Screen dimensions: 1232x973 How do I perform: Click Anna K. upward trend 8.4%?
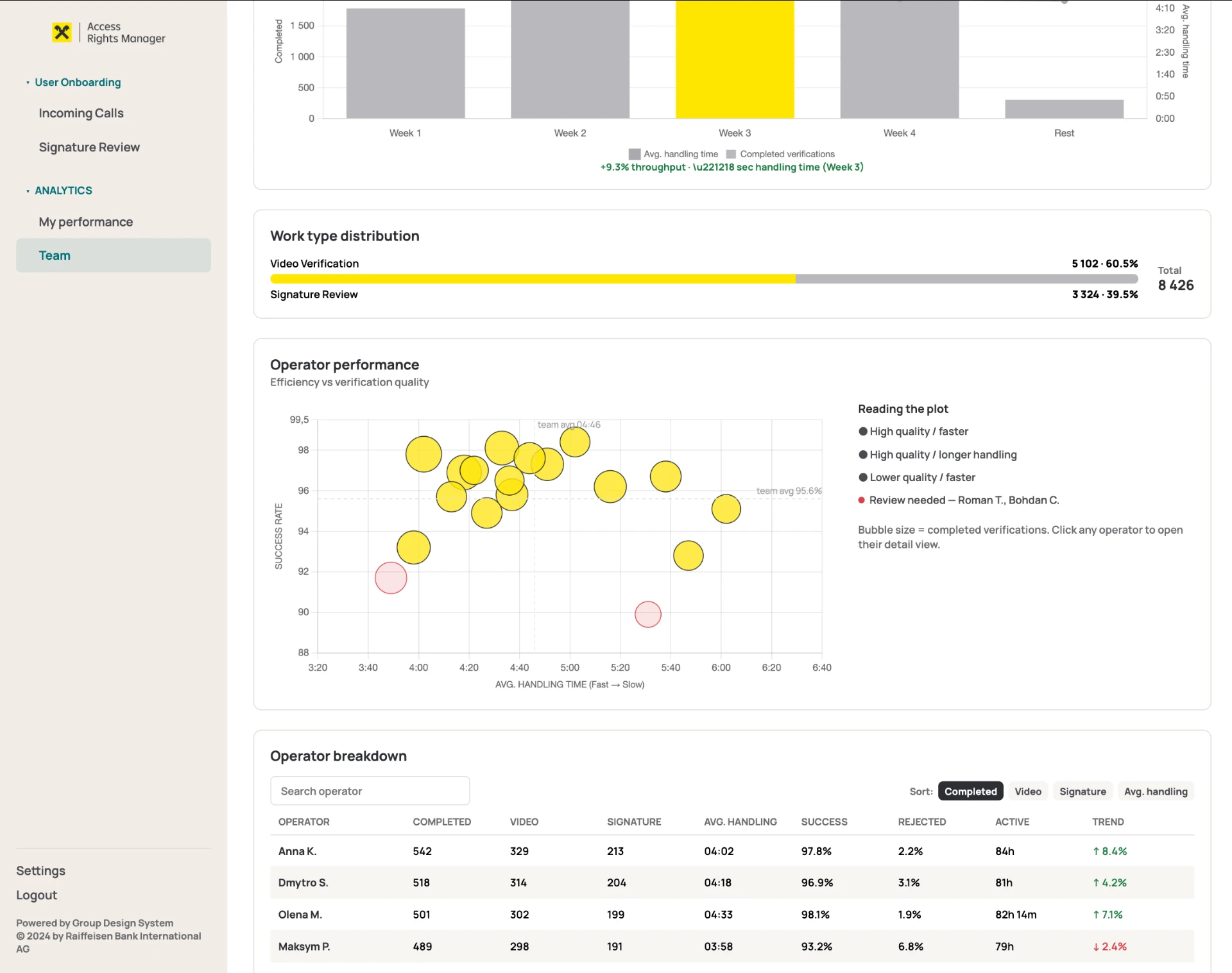pos(1110,851)
